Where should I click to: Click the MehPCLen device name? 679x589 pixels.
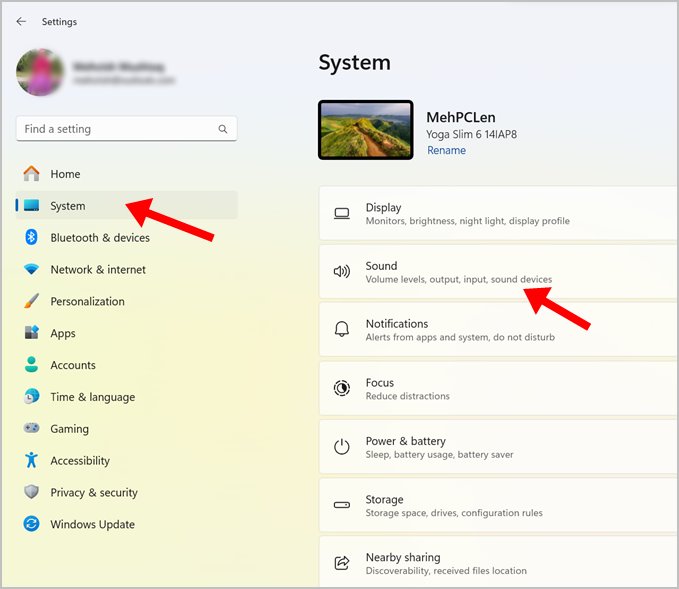tap(461, 117)
